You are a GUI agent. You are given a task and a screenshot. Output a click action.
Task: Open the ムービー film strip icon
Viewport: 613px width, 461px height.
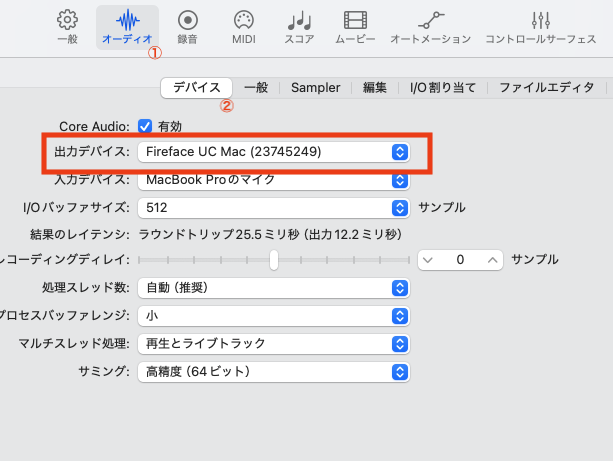[354, 27]
